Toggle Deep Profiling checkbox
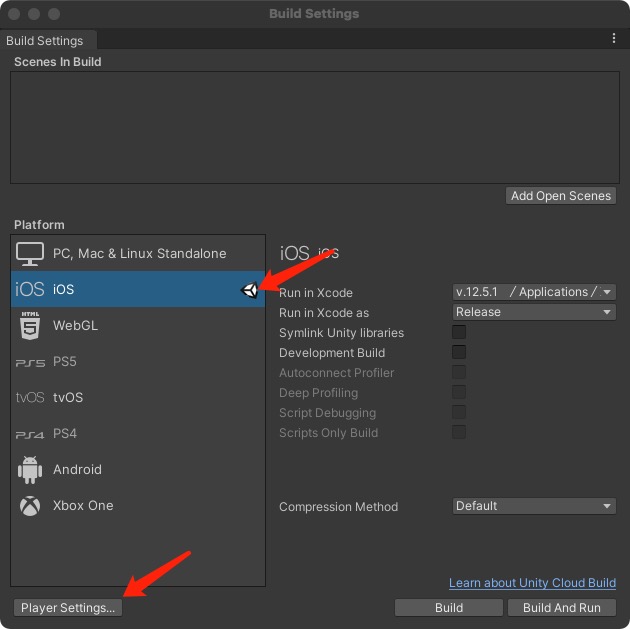Image resolution: width=630 pixels, height=629 pixels. click(459, 392)
